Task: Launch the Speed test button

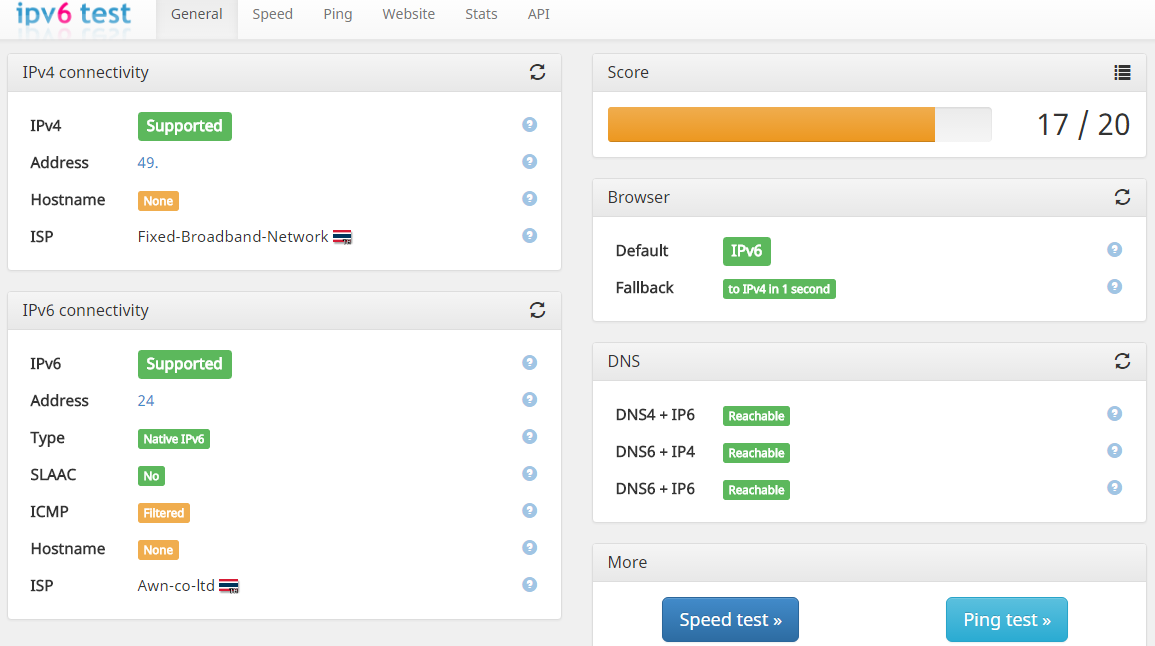Action: (730, 619)
